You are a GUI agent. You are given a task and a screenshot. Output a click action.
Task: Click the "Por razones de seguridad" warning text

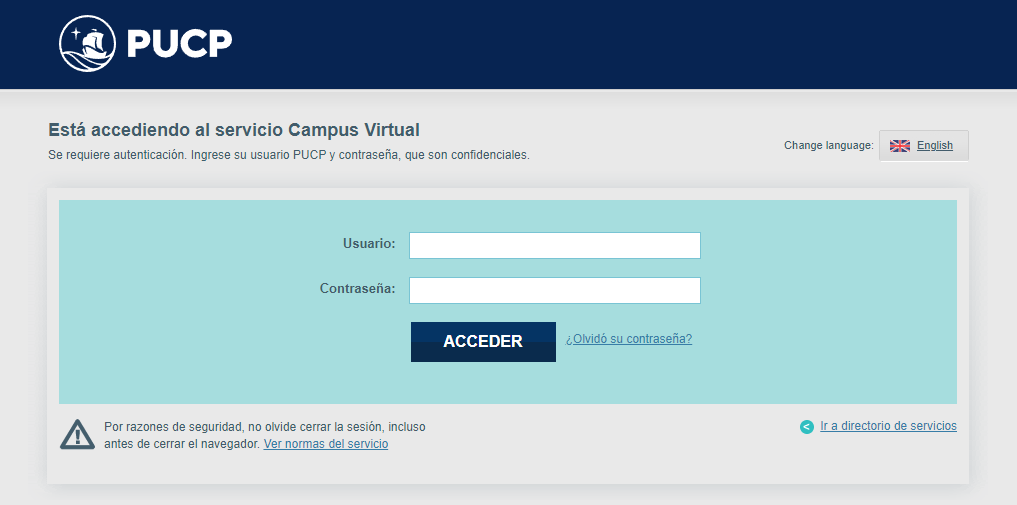(x=264, y=427)
